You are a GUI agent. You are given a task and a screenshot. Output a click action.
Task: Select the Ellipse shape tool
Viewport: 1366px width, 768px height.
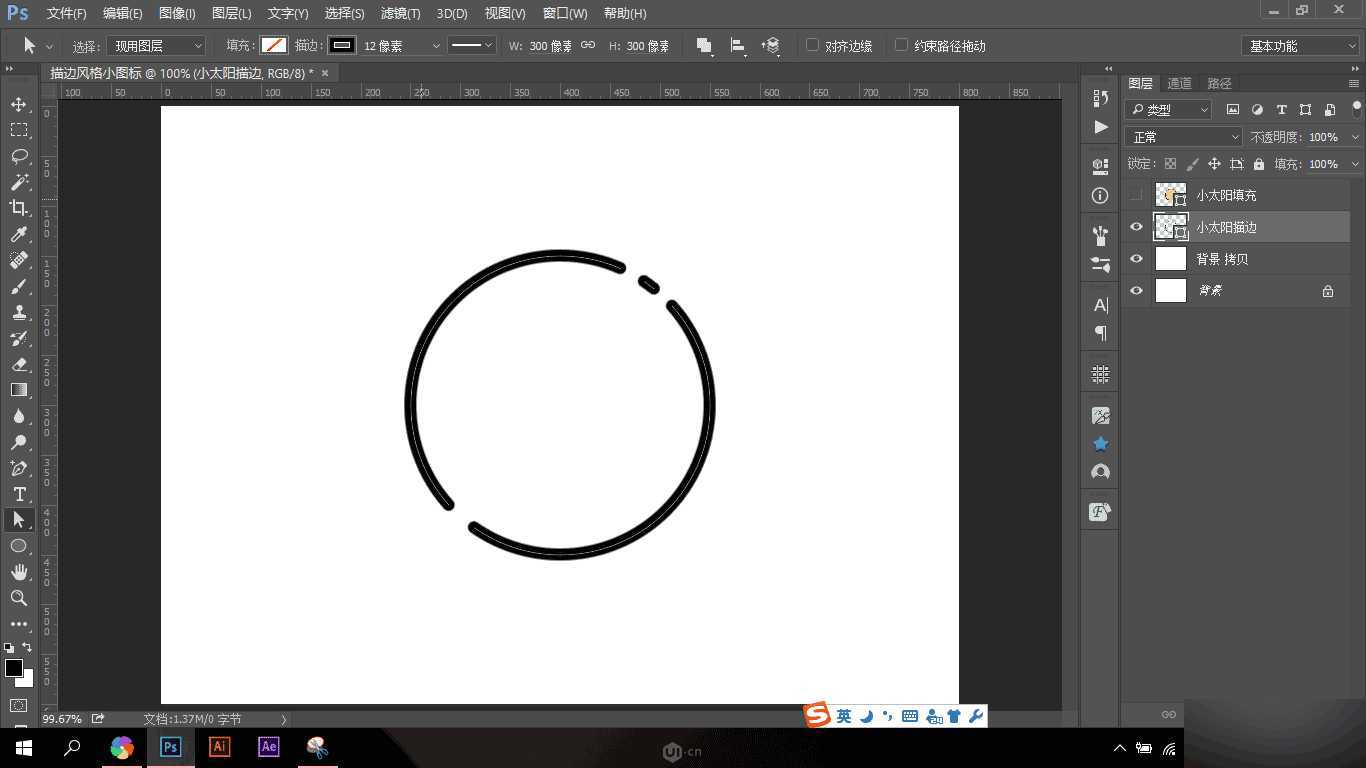click(x=18, y=546)
